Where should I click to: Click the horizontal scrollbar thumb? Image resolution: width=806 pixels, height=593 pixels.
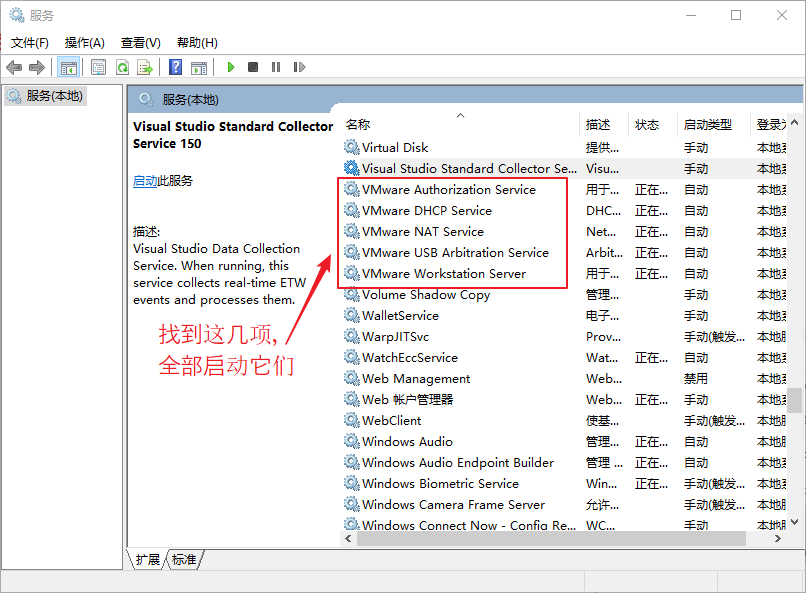(551, 539)
